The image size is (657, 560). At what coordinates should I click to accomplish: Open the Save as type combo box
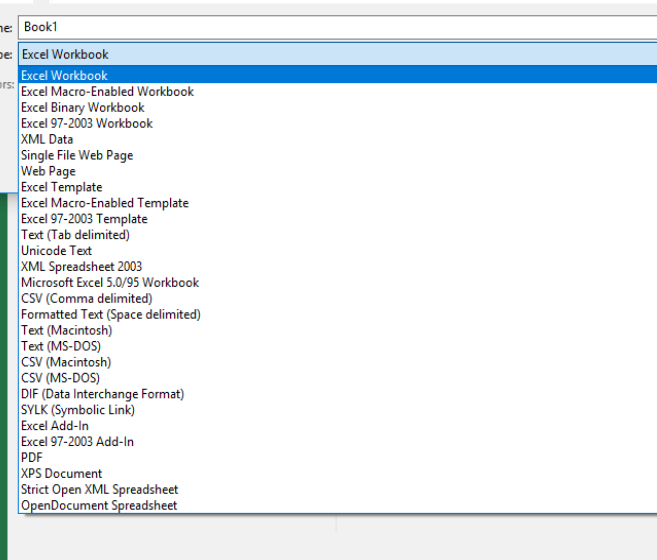pos(338,54)
